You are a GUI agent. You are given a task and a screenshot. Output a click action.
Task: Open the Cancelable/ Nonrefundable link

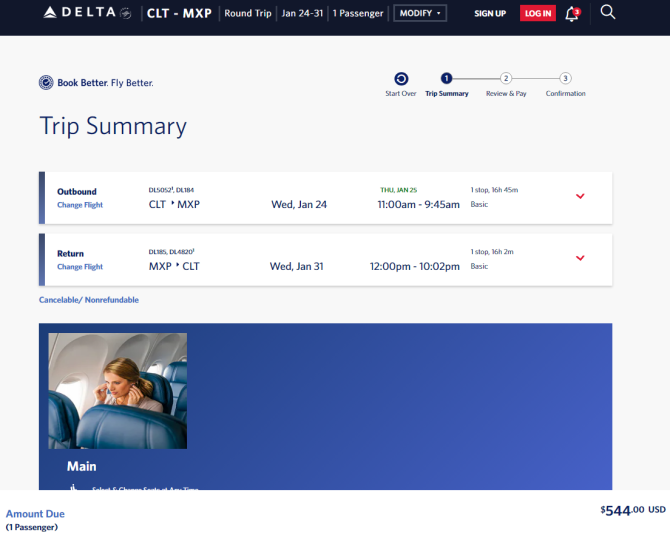[89, 300]
